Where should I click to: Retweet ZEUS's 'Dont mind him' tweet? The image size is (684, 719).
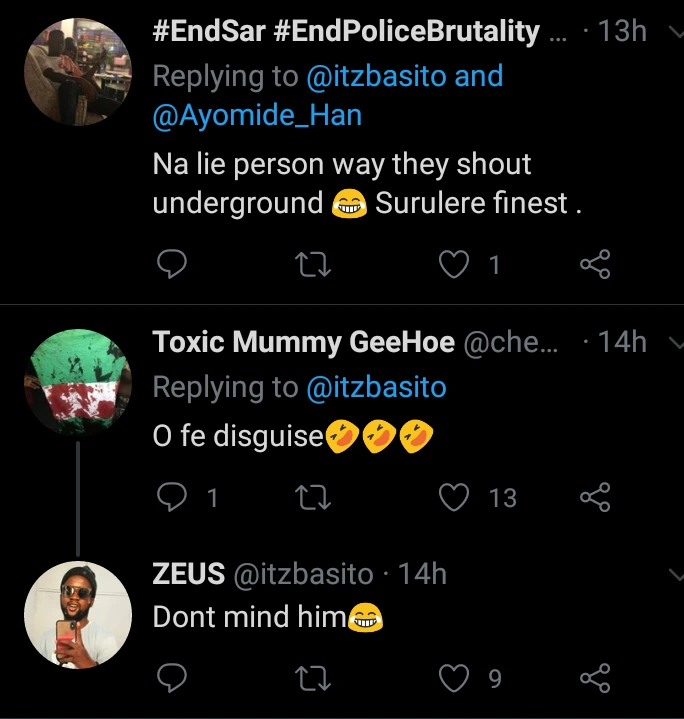click(314, 680)
